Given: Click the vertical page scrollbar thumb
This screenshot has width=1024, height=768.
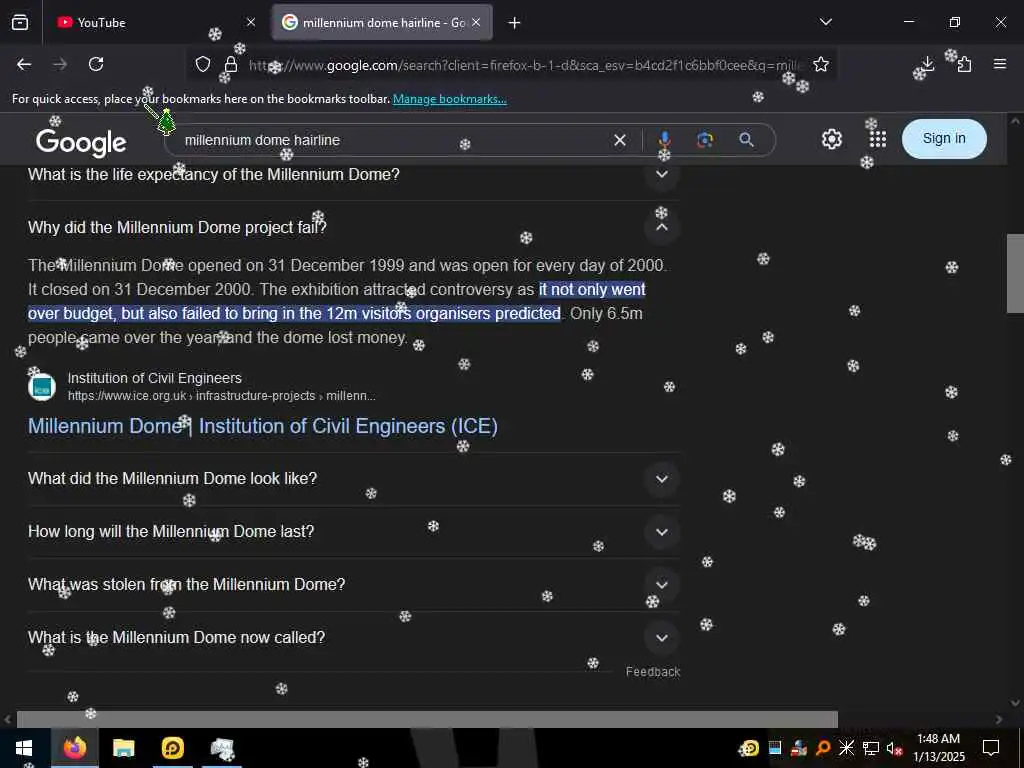Looking at the screenshot, I should click(1015, 274).
